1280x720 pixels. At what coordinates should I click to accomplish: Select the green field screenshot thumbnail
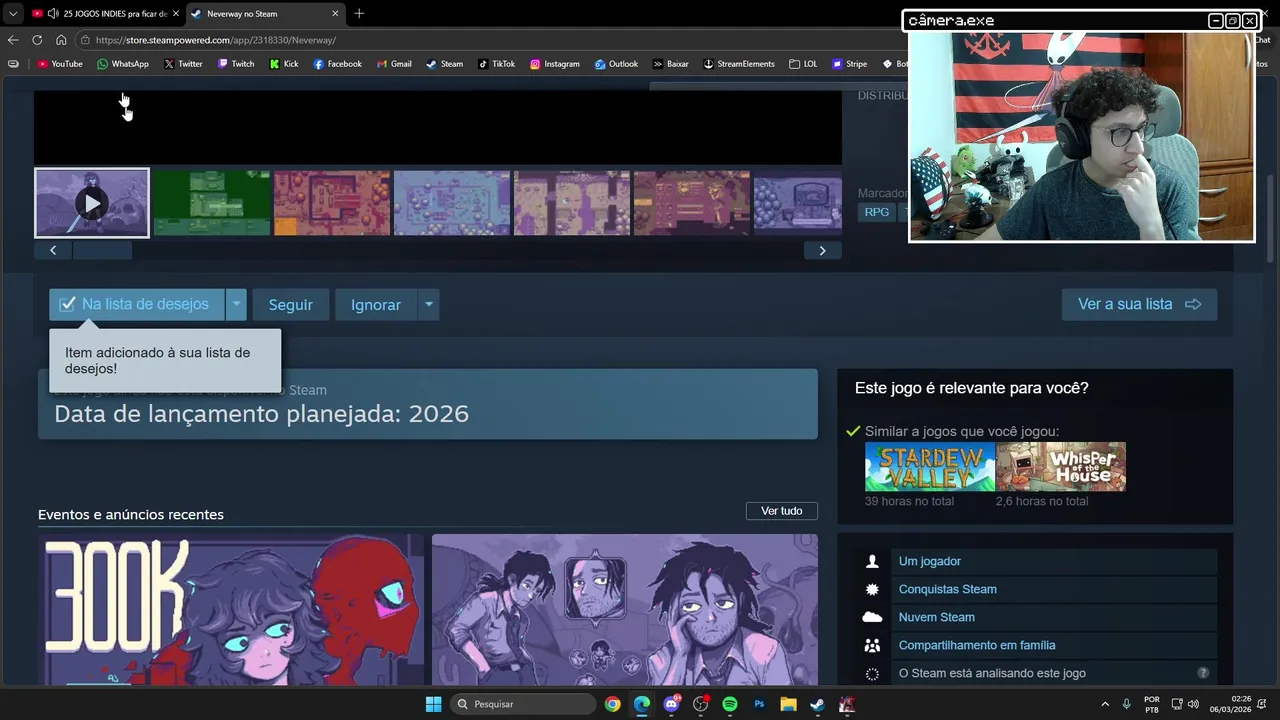click(x=212, y=203)
